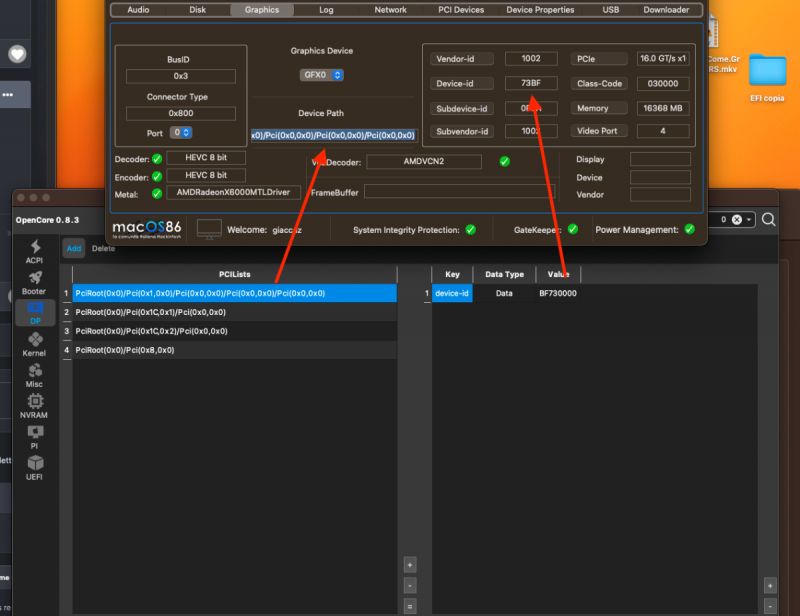Clear the search field with the x icon
The width and height of the screenshot is (800, 616).
(737, 219)
